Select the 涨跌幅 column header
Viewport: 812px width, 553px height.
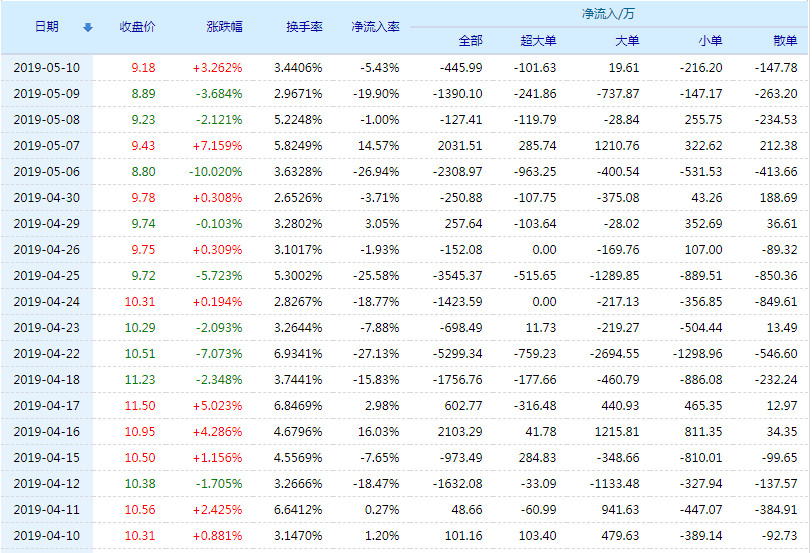(x=223, y=27)
